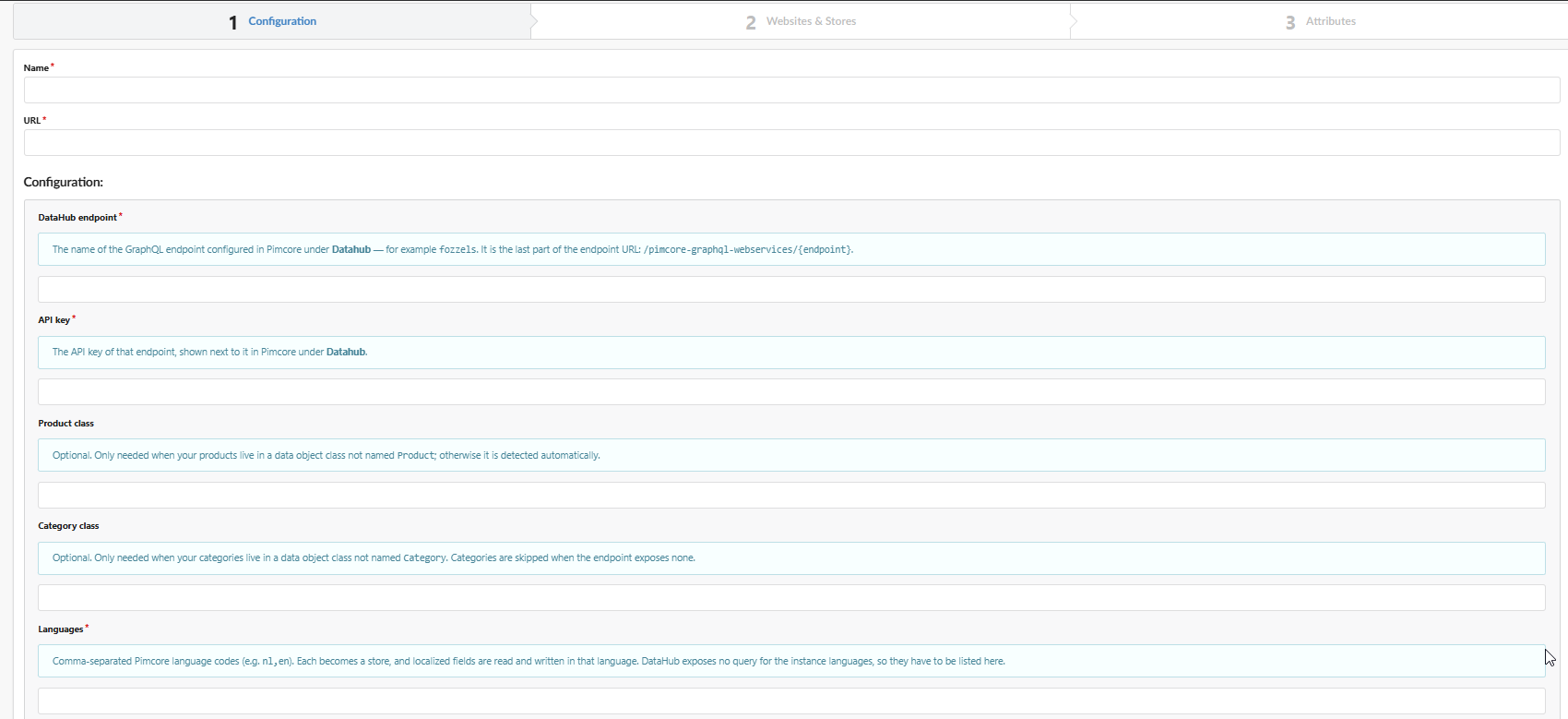
Task: Focus the Product class input field
Action: point(791,495)
